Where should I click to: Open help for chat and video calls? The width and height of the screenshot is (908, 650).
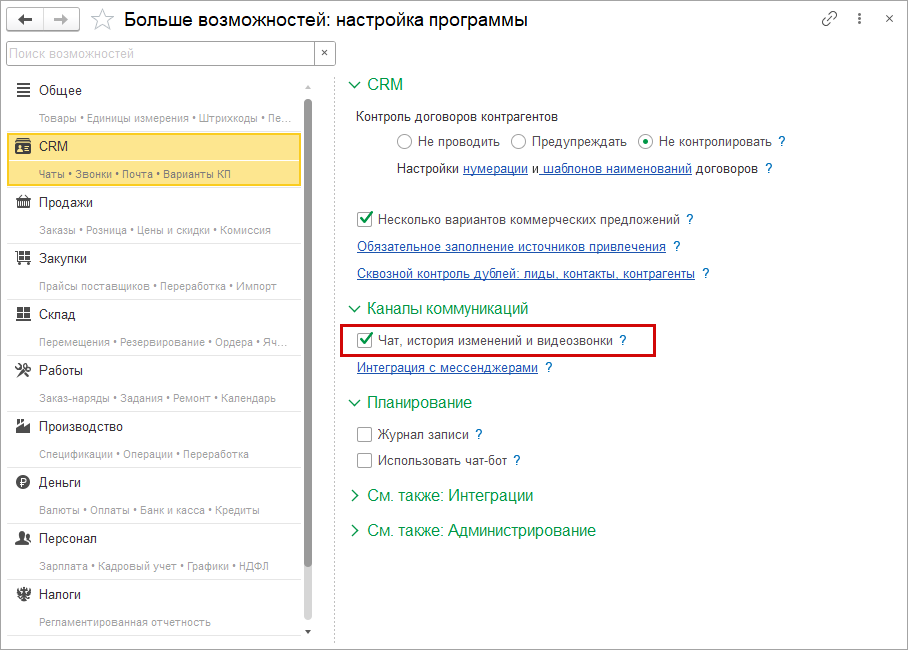(x=623, y=340)
